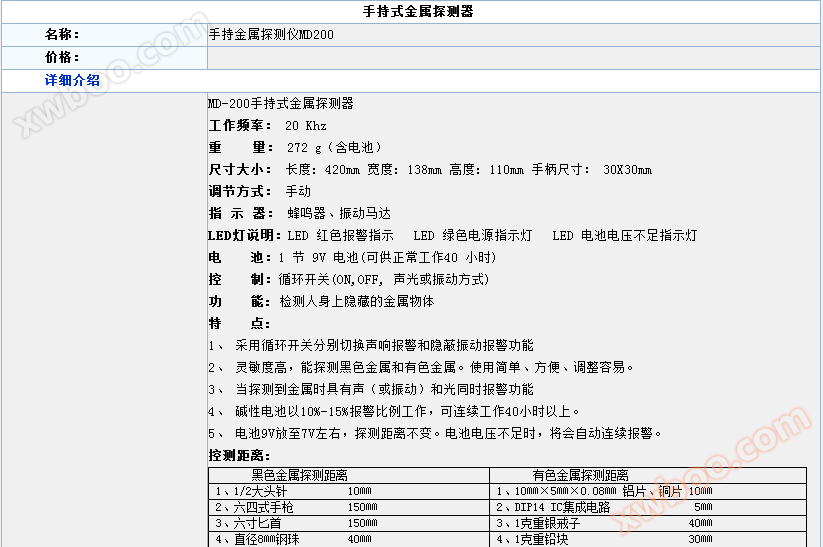Click the 详细介绍 section heading
The image size is (823, 547).
tap(72, 81)
